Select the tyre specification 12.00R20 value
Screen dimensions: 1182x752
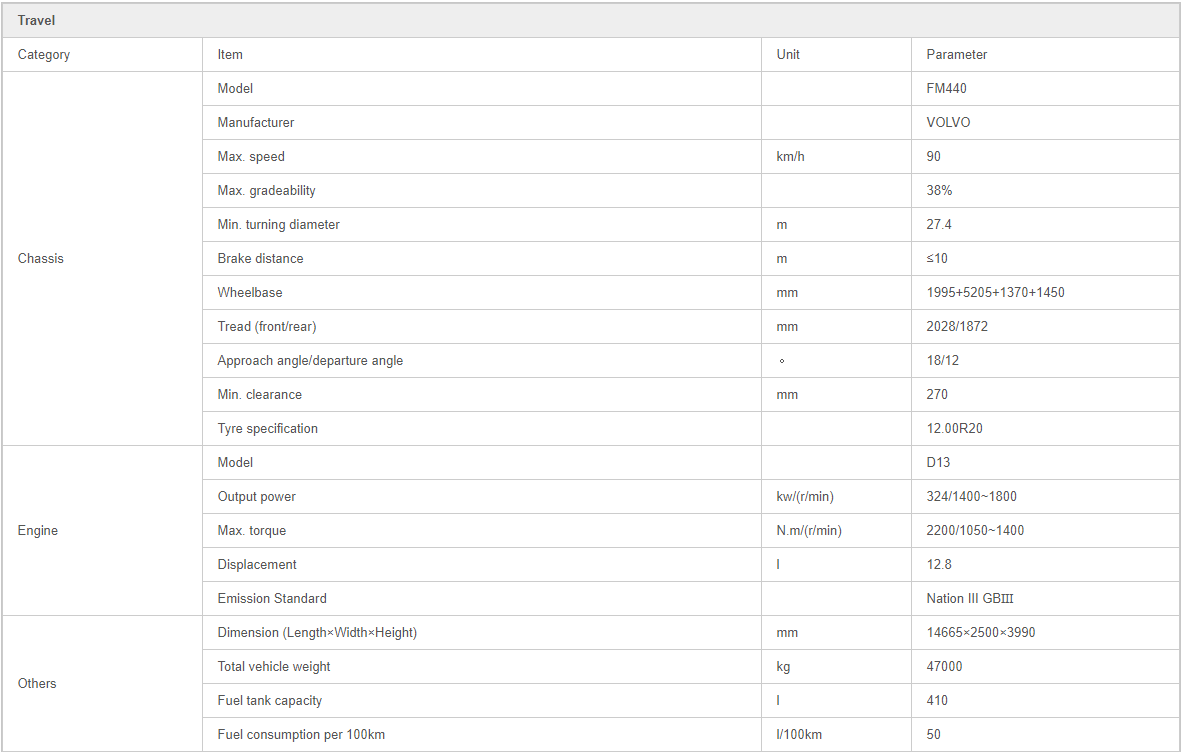point(954,428)
